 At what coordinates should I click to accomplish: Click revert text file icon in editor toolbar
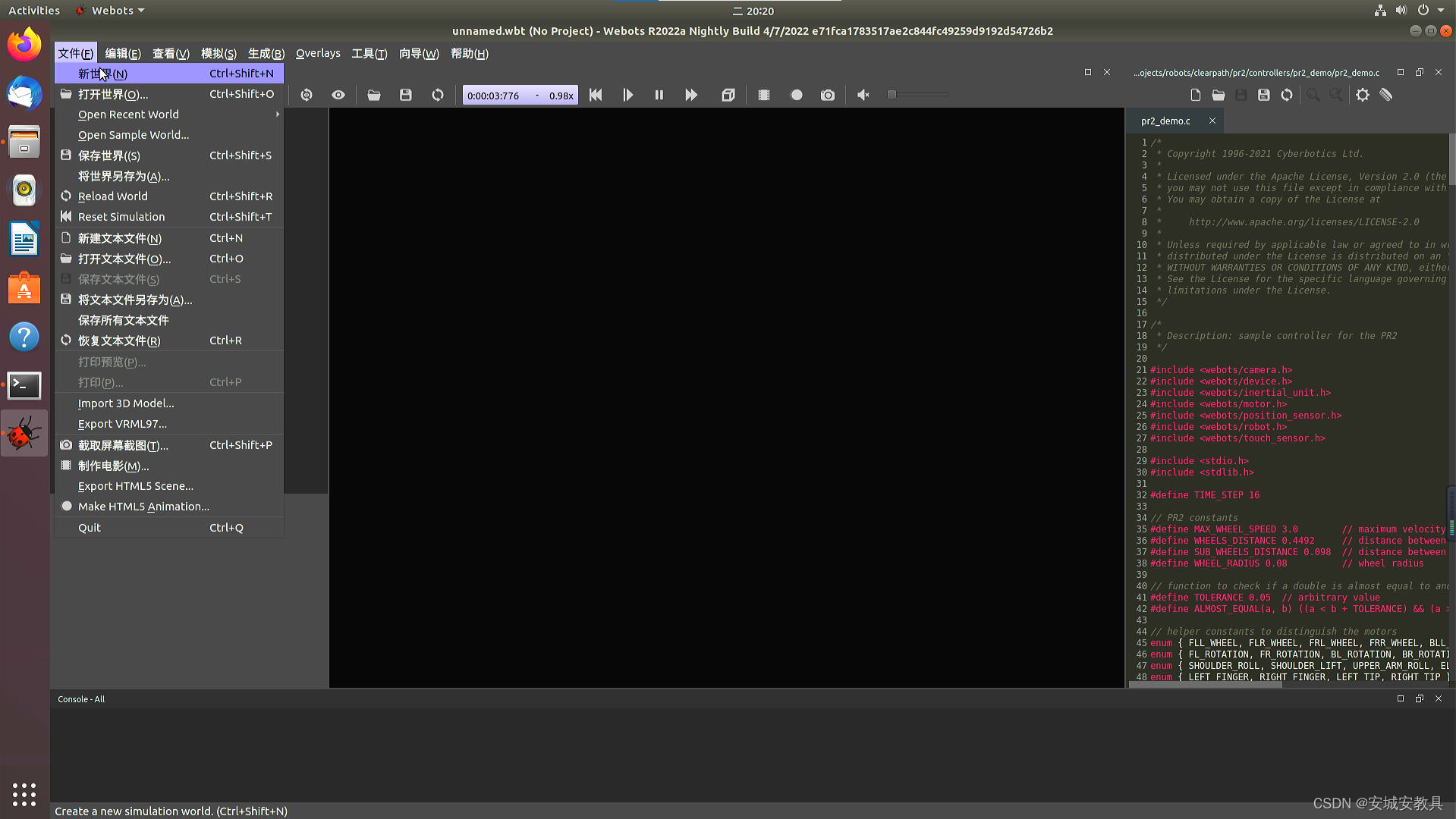coord(1287,95)
